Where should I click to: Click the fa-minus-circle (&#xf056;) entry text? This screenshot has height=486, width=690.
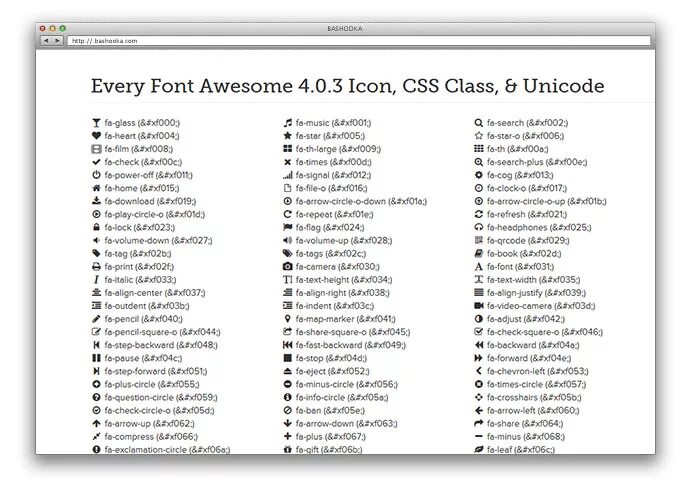(346, 384)
